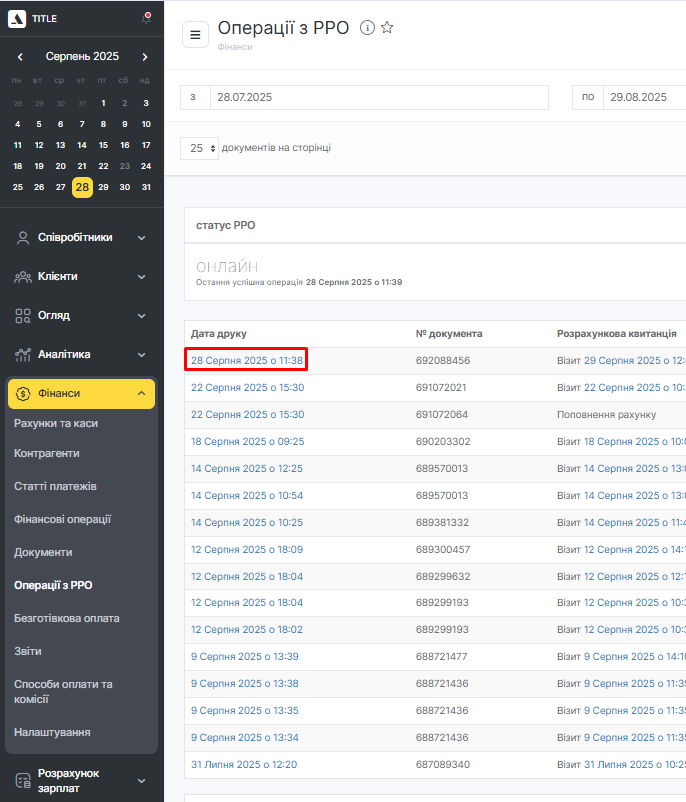The height and width of the screenshot is (802, 686).
Task: Select day 15 in the calendar
Action: click(x=103, y=145)
